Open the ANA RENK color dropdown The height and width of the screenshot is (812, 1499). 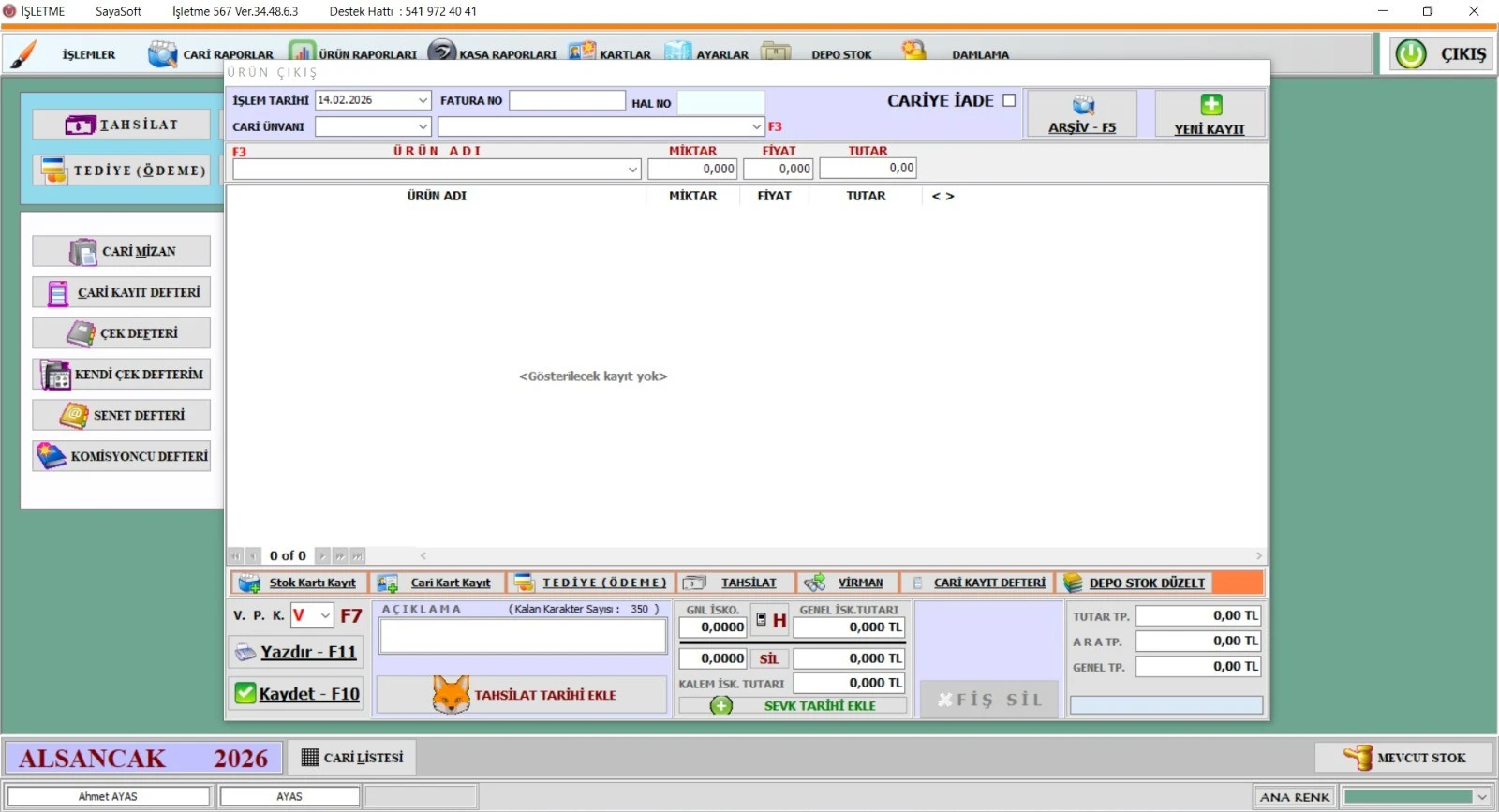(x=1481, y=797)
